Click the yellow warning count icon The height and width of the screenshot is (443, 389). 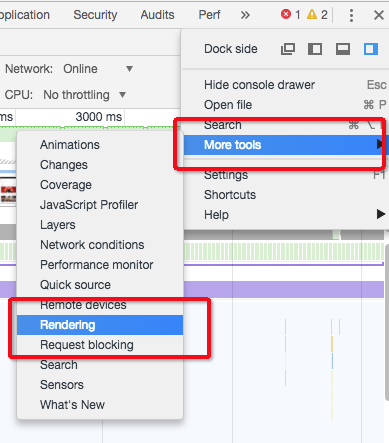[312, 14]
